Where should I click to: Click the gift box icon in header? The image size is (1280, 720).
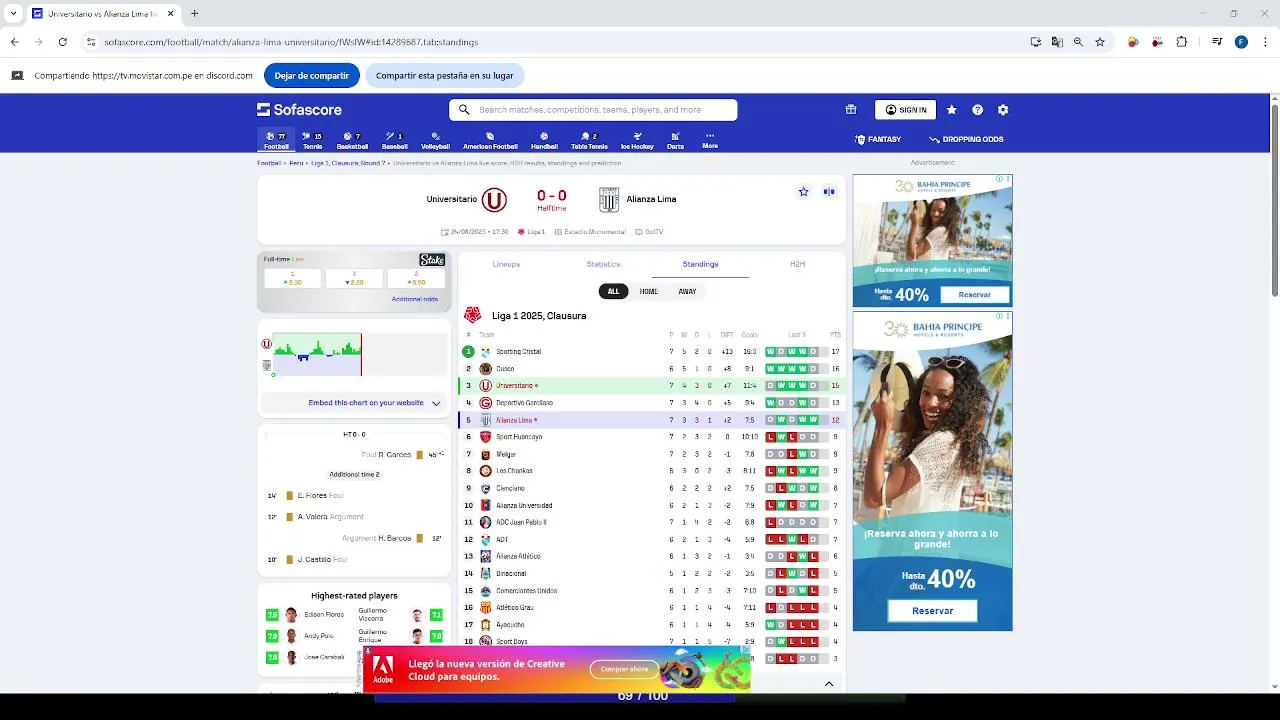[851, 110]
